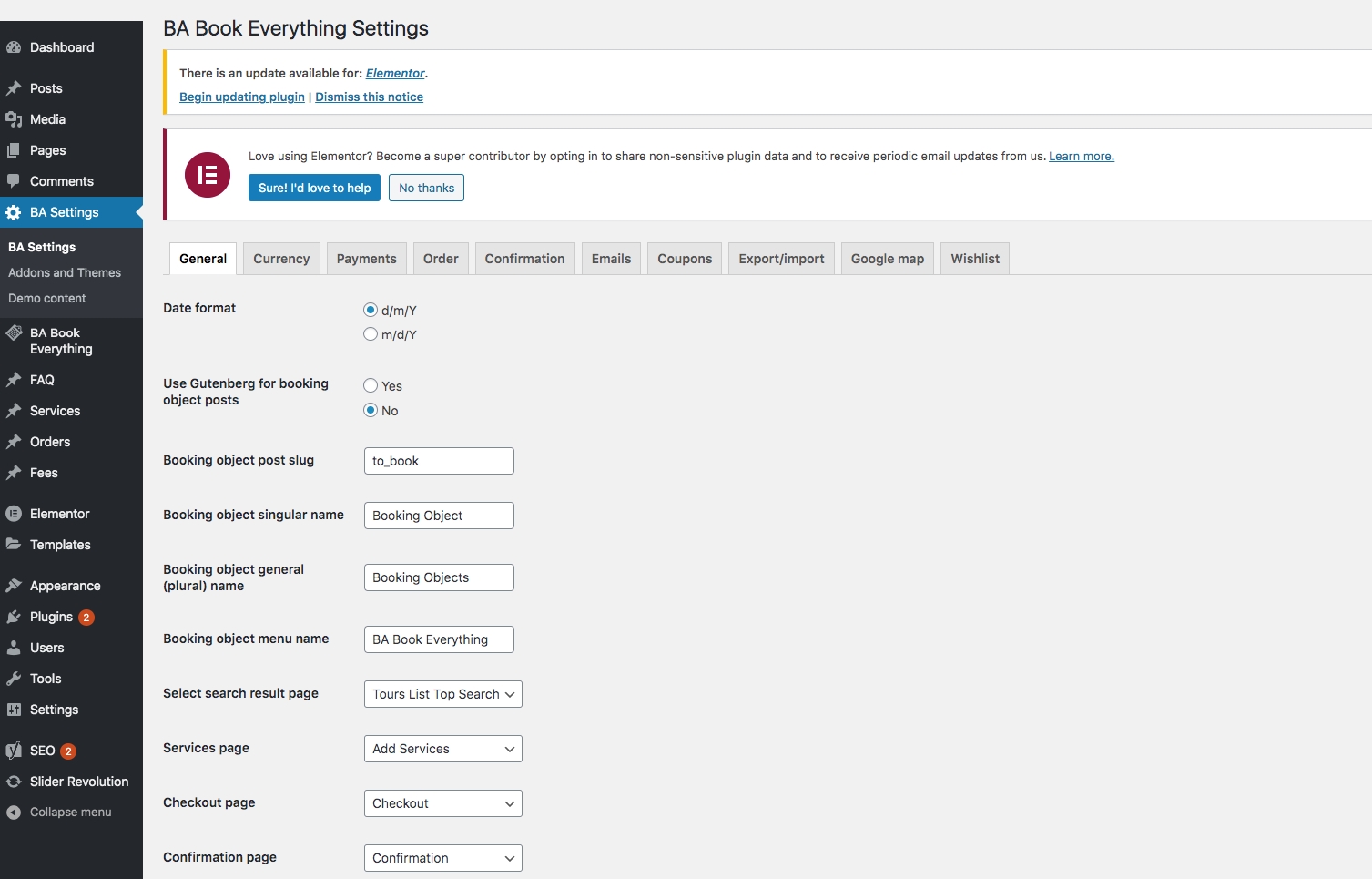Collapse the admin menu arrow icon
This screenshot has height=879, width=1372.
[x=14, y=813]
